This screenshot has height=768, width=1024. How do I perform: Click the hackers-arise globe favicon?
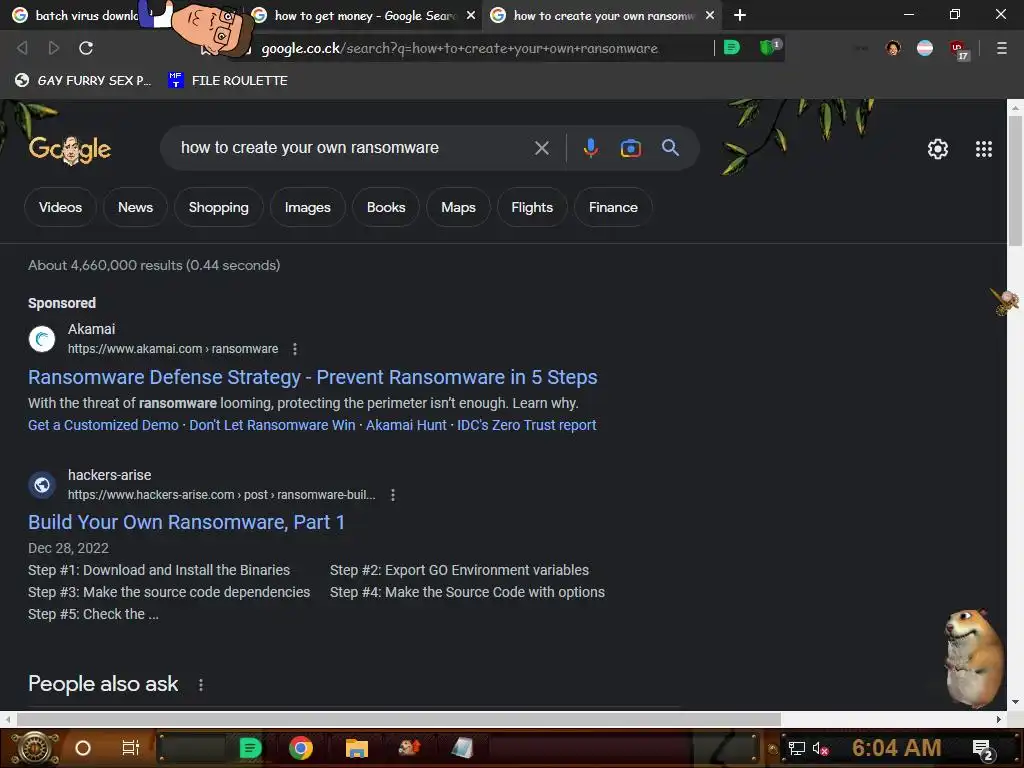[x=42, y=485]
